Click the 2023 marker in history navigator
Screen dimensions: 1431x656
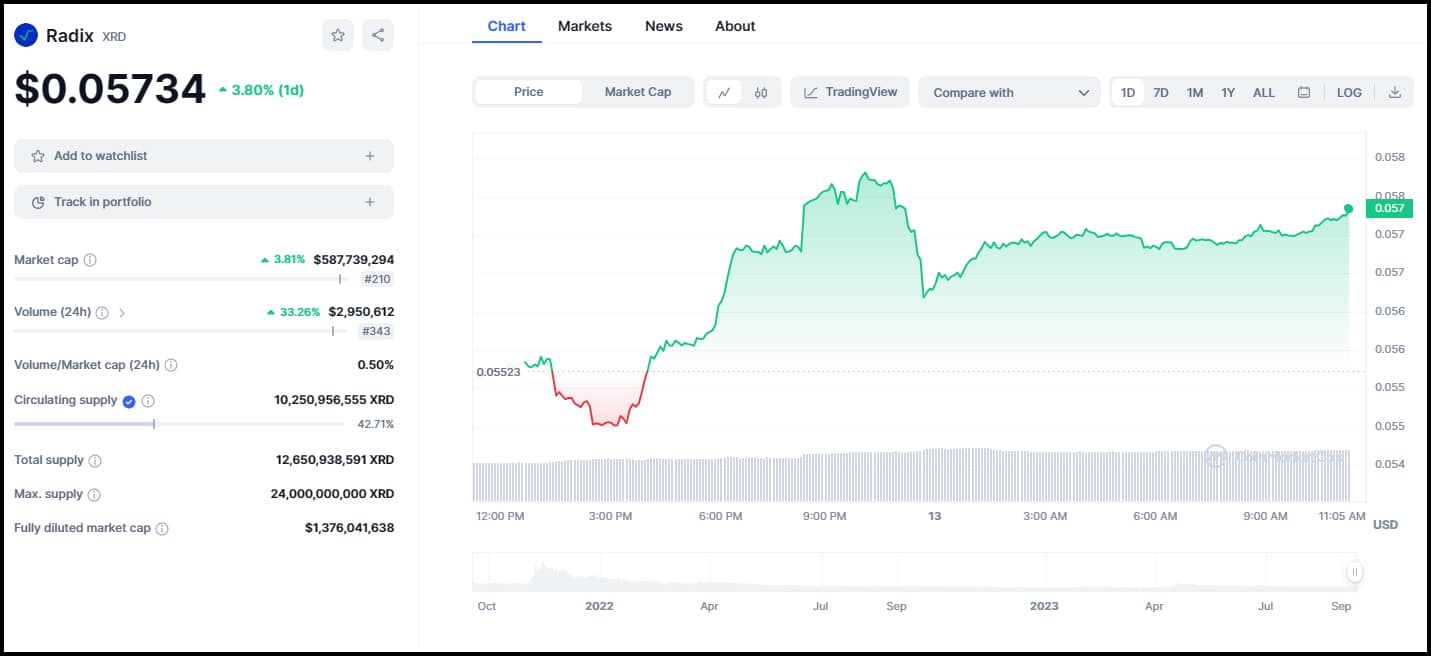(x=1044, y=606)
